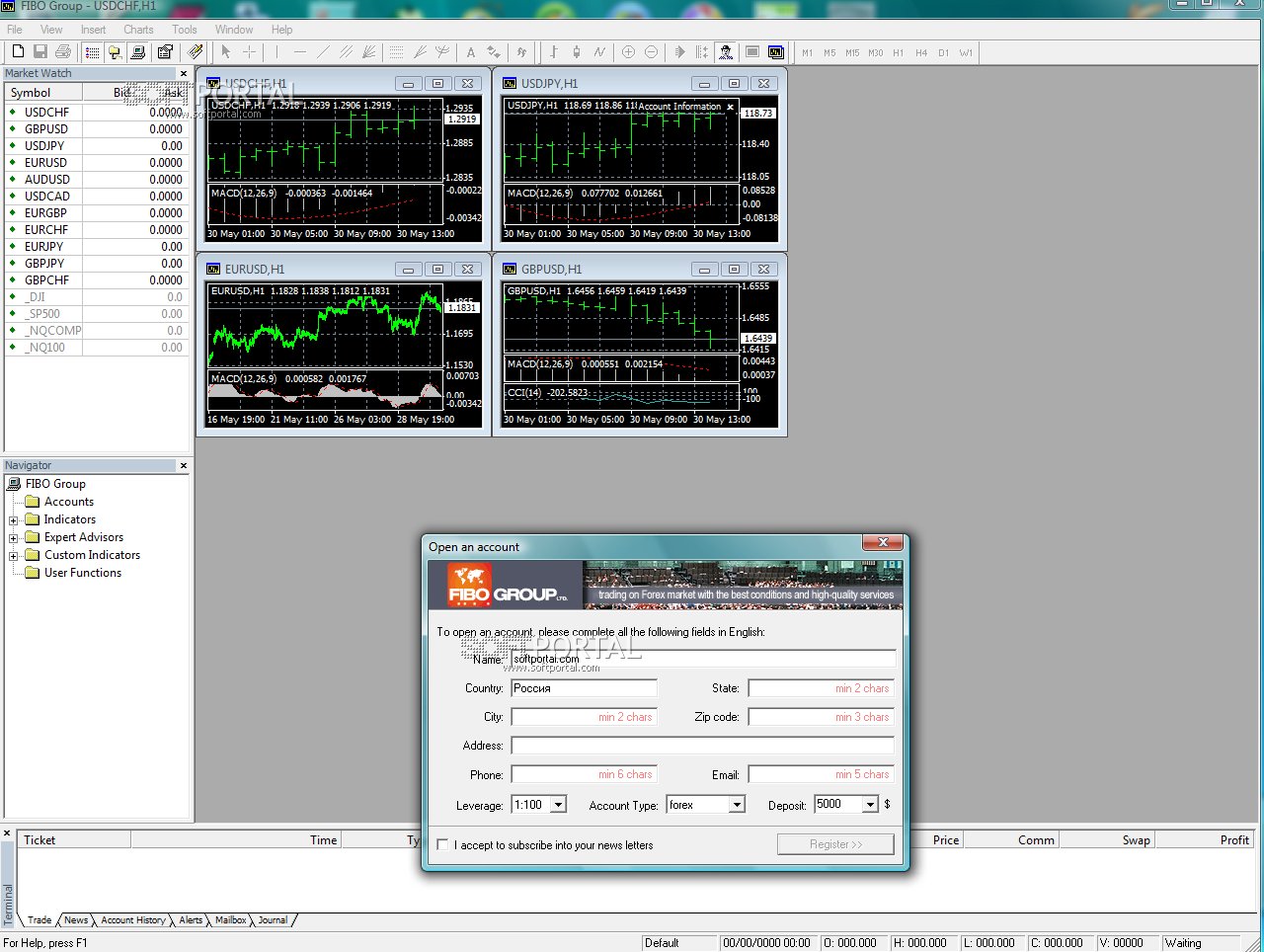
Task: Click the Name input field
Action: (703, 660)
